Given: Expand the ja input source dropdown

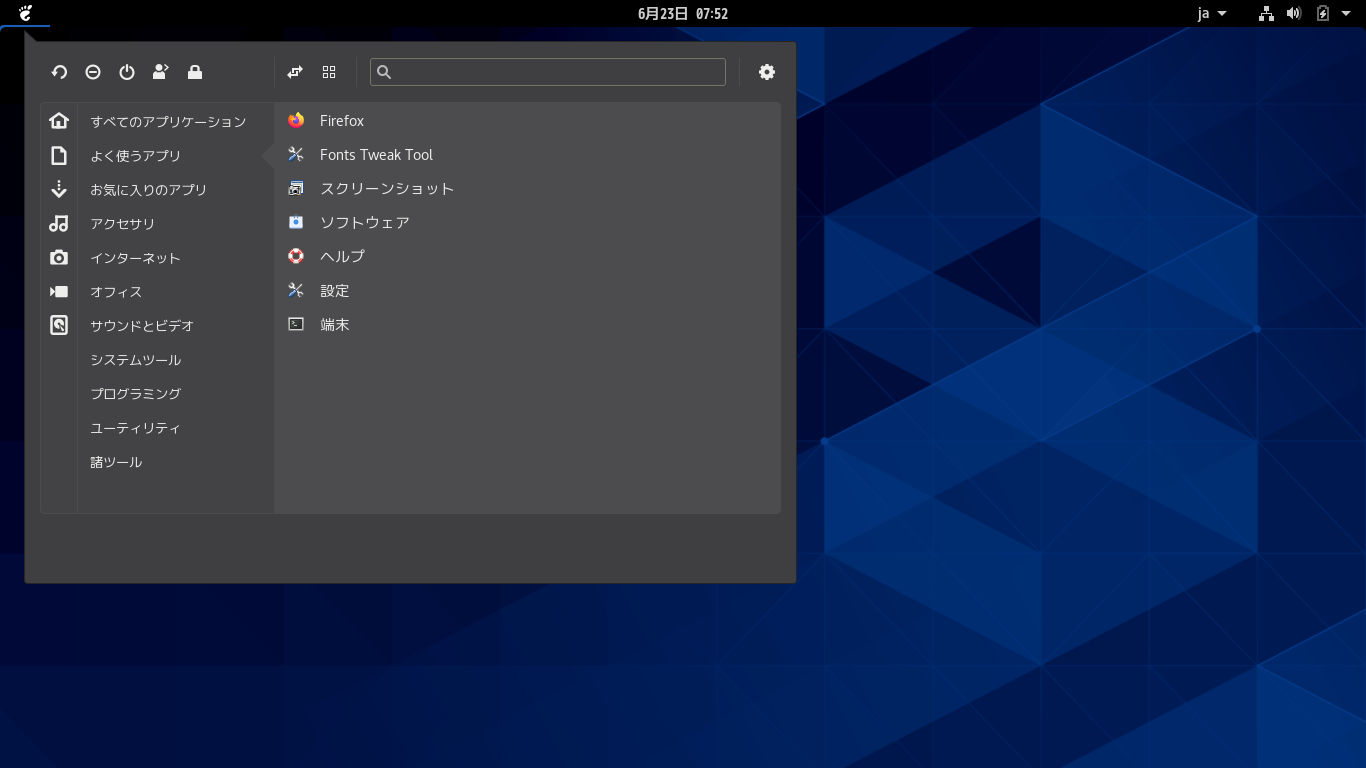Looking at the screenshot, I should click(1212, 13).
